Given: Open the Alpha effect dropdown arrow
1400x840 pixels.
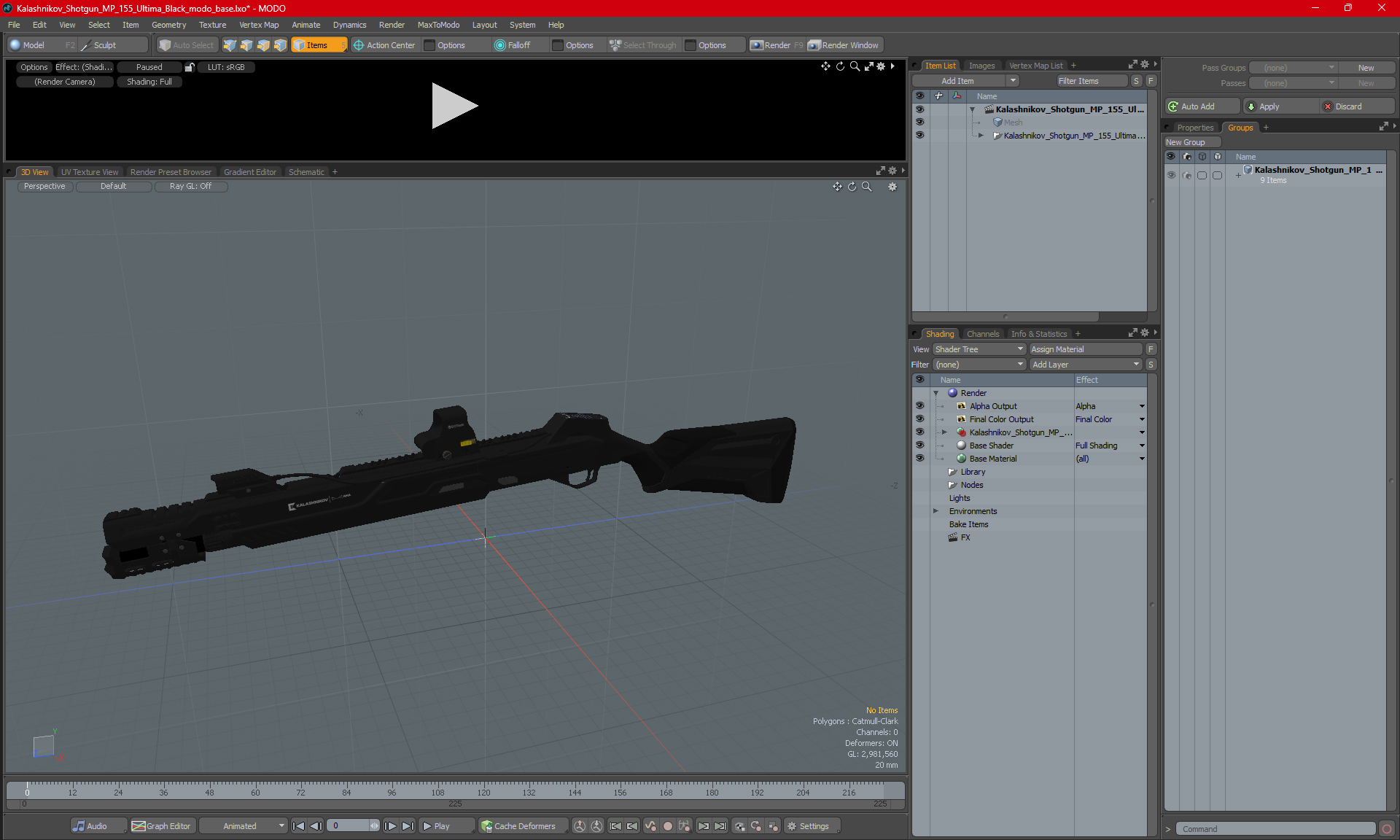Looking at the screenshot, I should [1142, 406].
